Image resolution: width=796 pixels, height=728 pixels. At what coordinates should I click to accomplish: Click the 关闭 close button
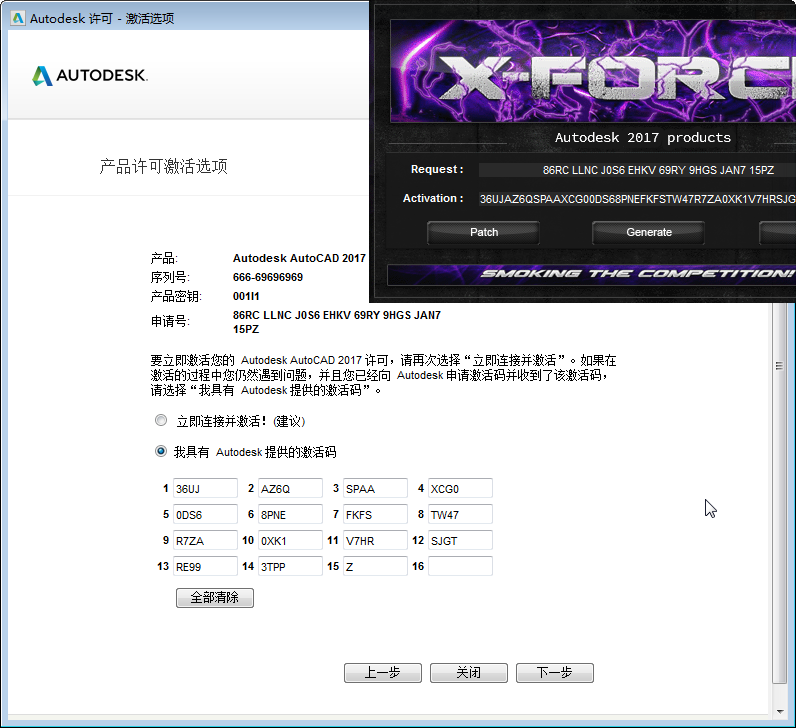coord(469,673)
